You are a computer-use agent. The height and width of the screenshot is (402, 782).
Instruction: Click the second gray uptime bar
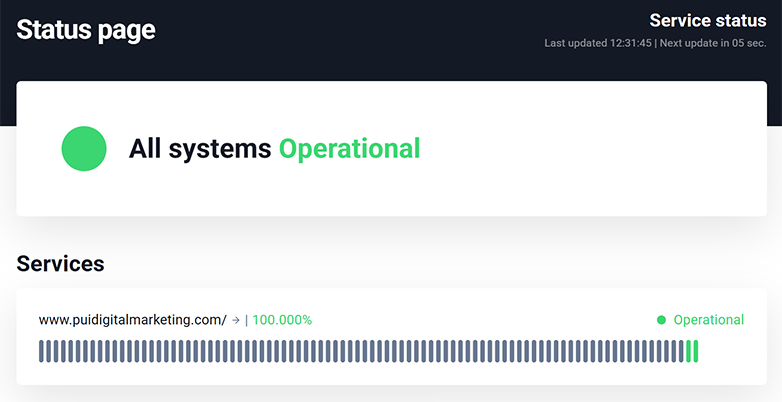click(50, 351)
